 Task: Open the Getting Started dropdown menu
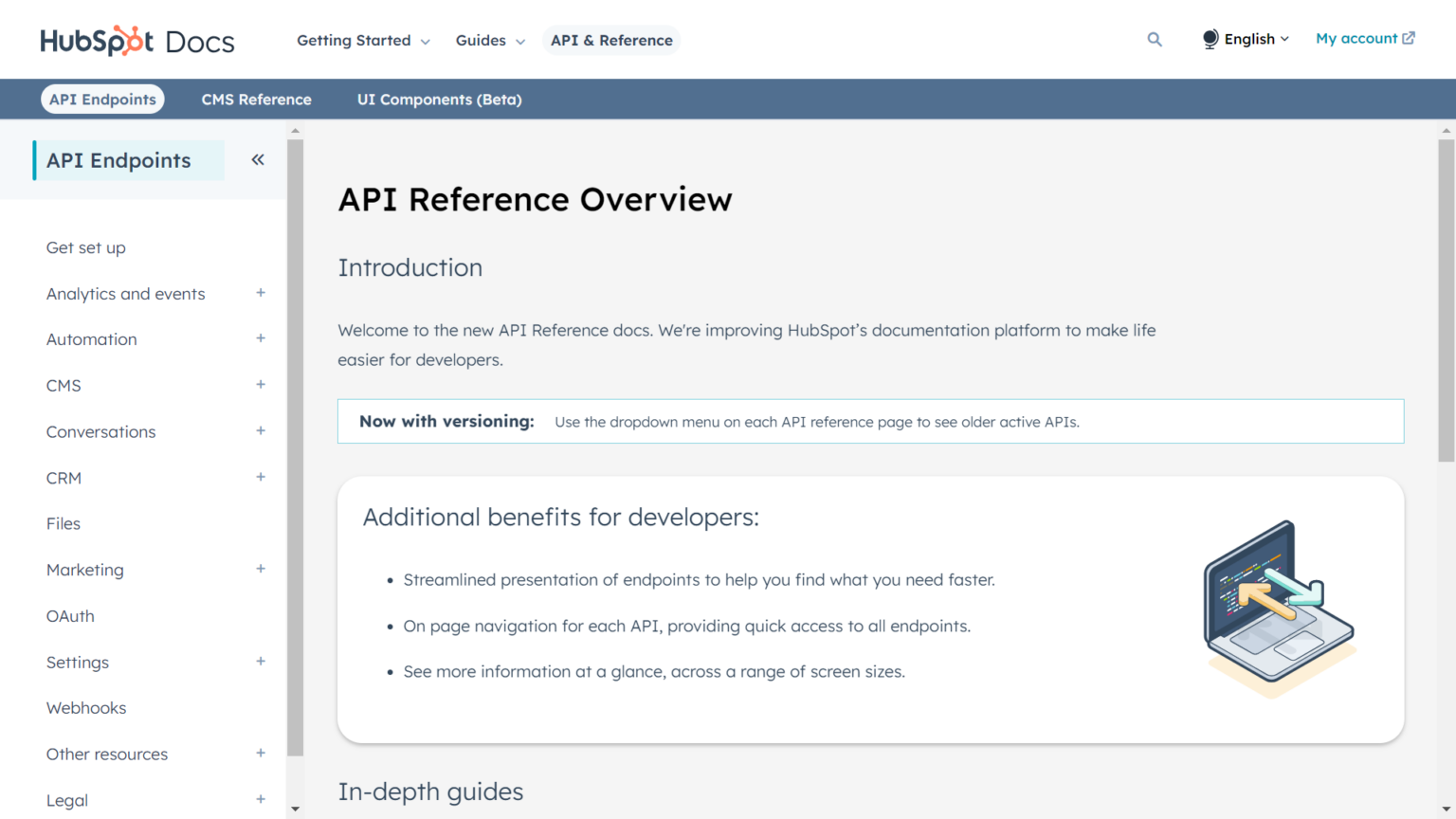point(363,41)
